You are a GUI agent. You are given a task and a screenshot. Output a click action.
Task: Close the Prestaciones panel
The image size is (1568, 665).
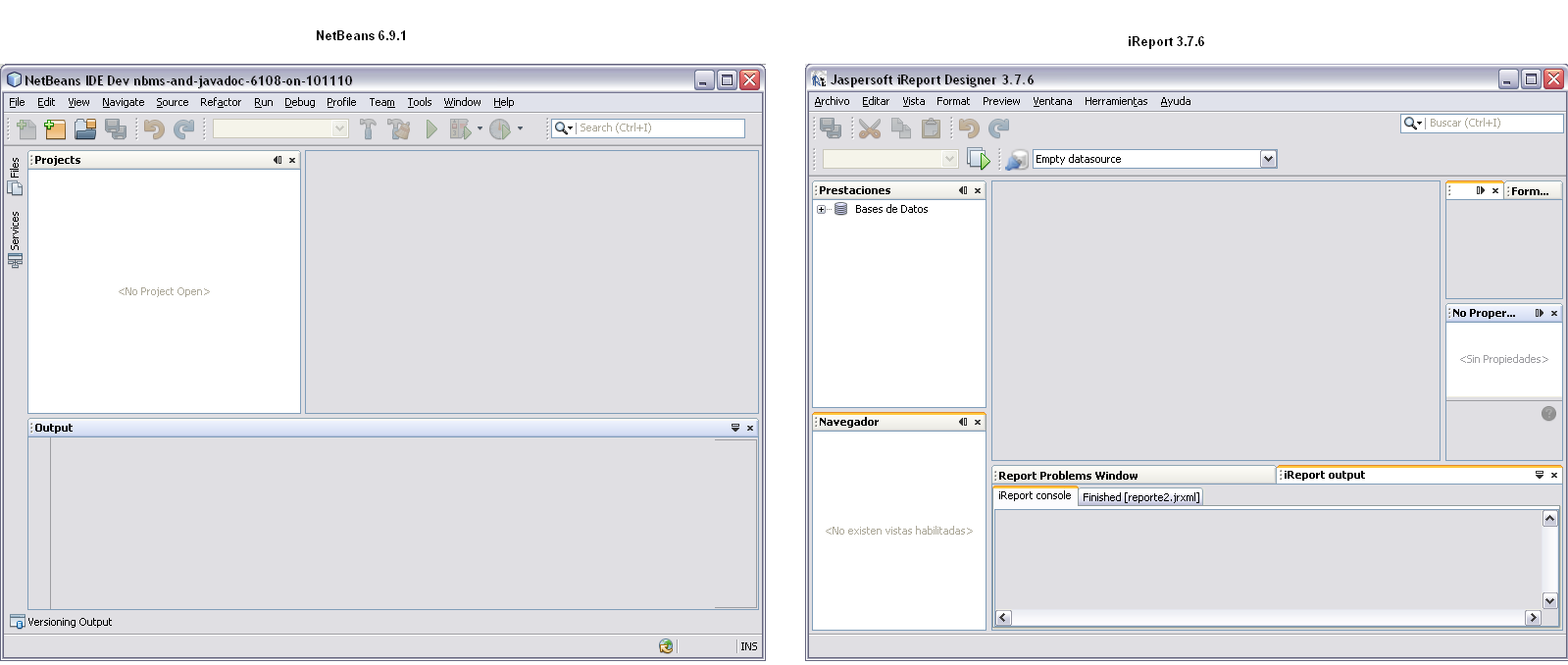click(978, 190)
